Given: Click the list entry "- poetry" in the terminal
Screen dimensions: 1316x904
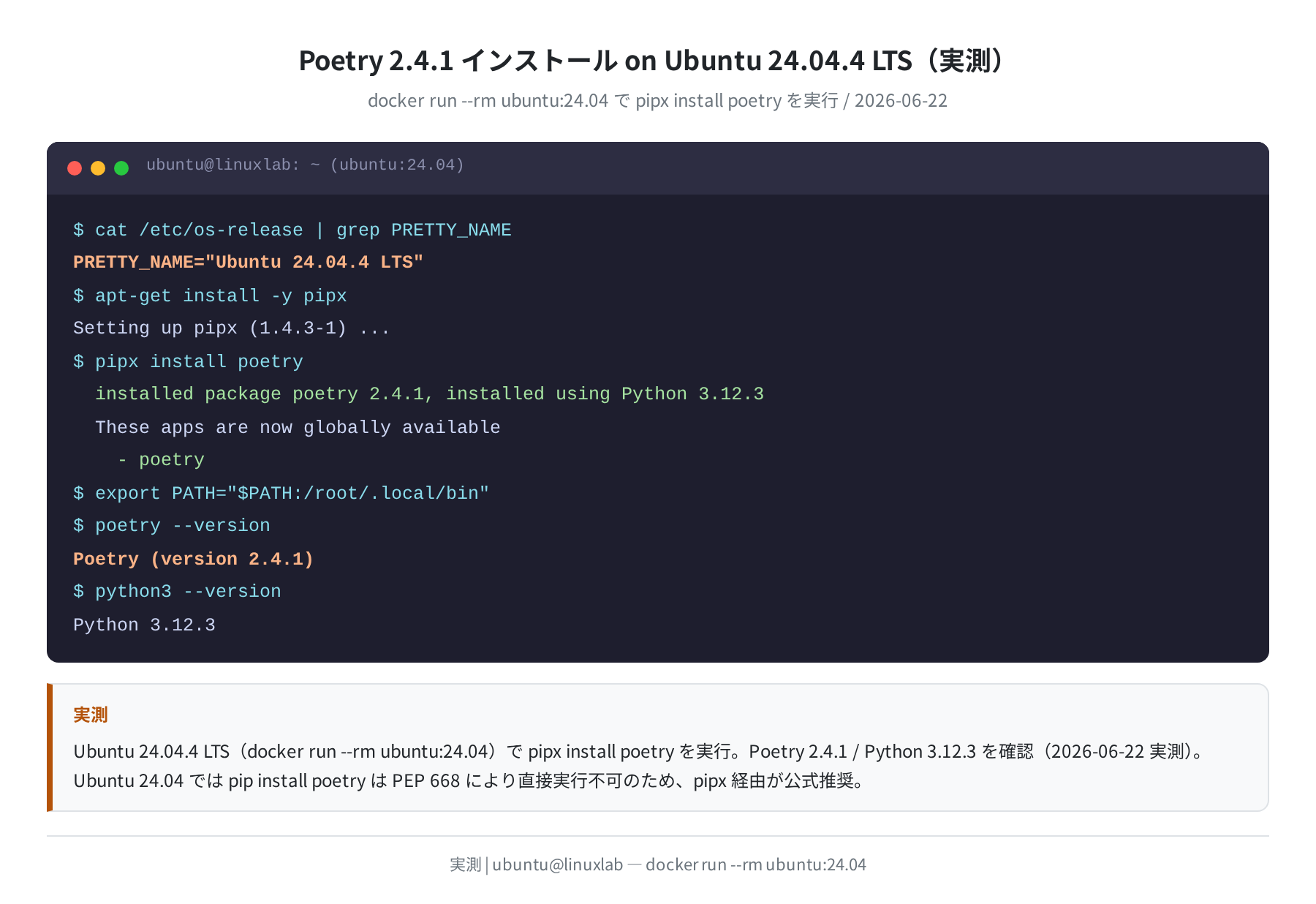Looking at the screenshot, I should [161, 460].
